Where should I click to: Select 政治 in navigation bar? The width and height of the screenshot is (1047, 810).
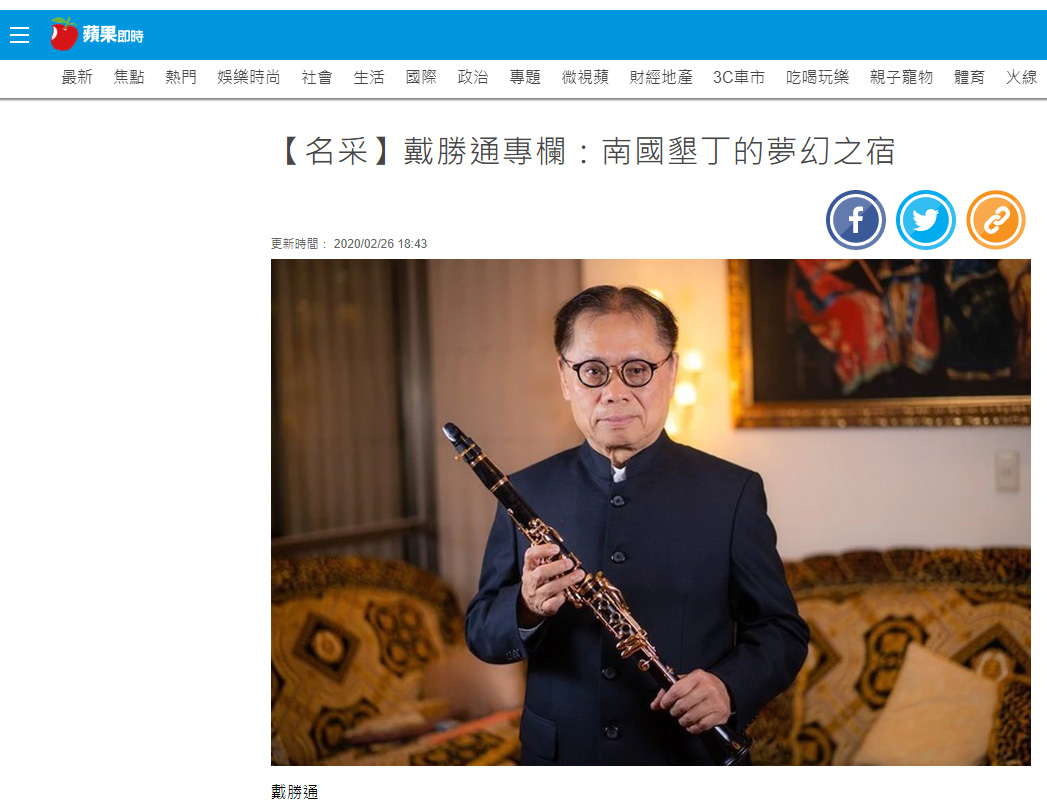click(473, 77)
